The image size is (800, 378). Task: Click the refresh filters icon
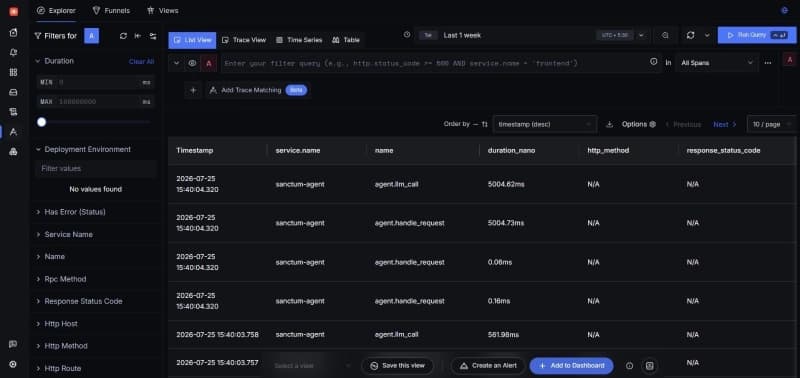pos(123,36)
